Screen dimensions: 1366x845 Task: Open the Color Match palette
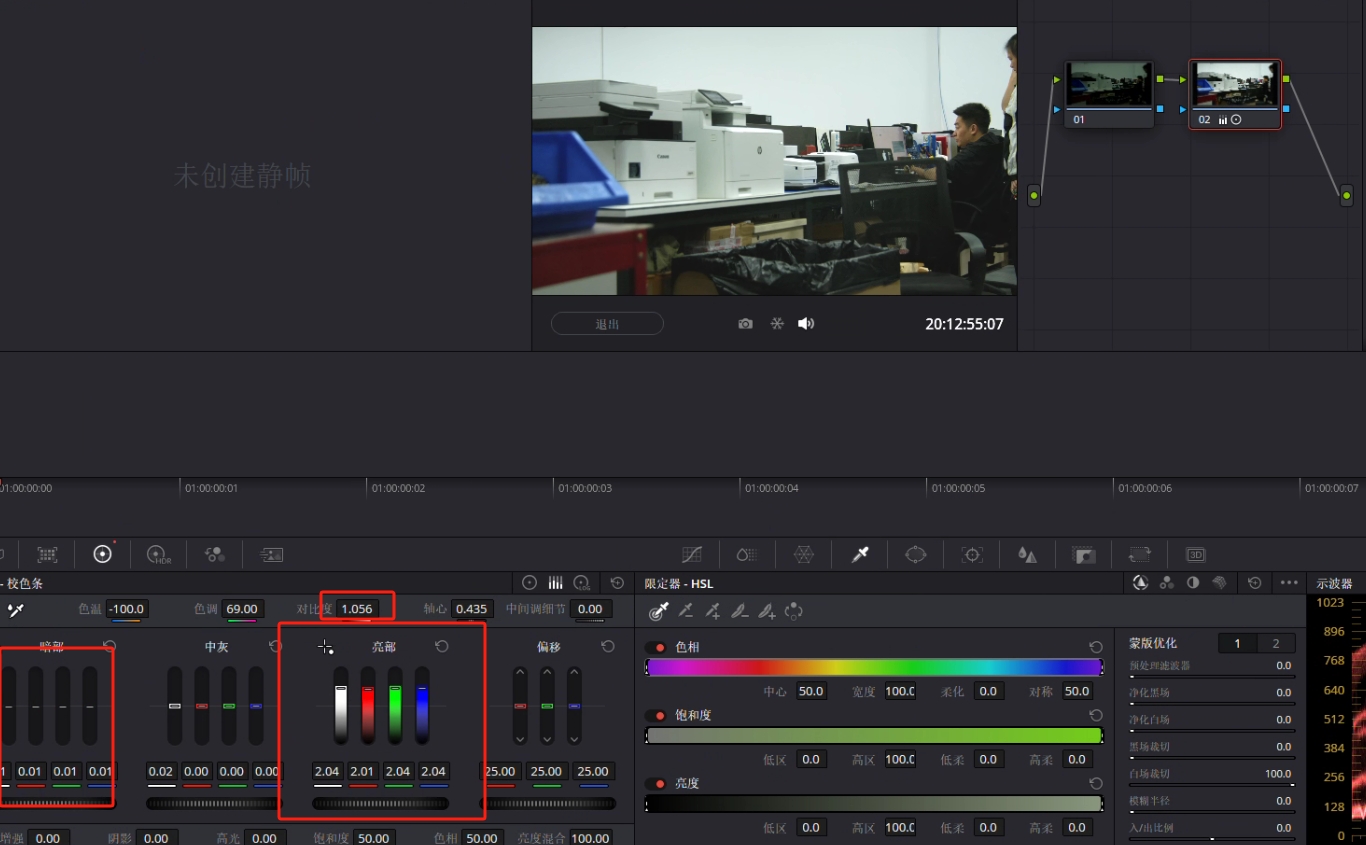point(48,554)
